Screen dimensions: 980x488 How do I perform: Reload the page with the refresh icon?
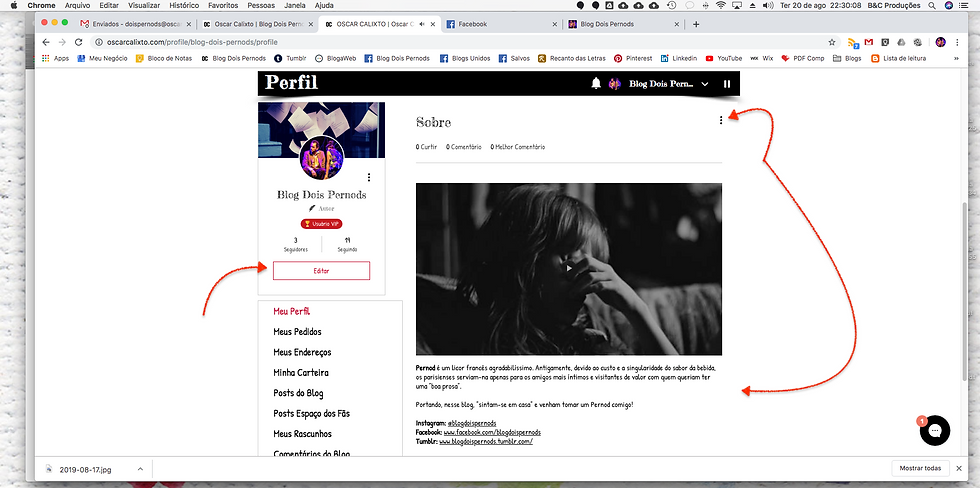point(78,42)
